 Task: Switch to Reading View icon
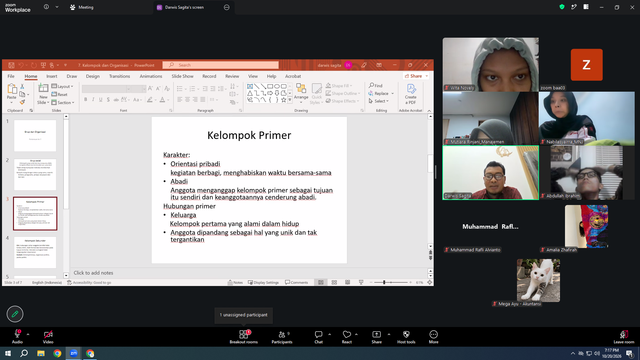pyautogui.click(x=348, y=282)
